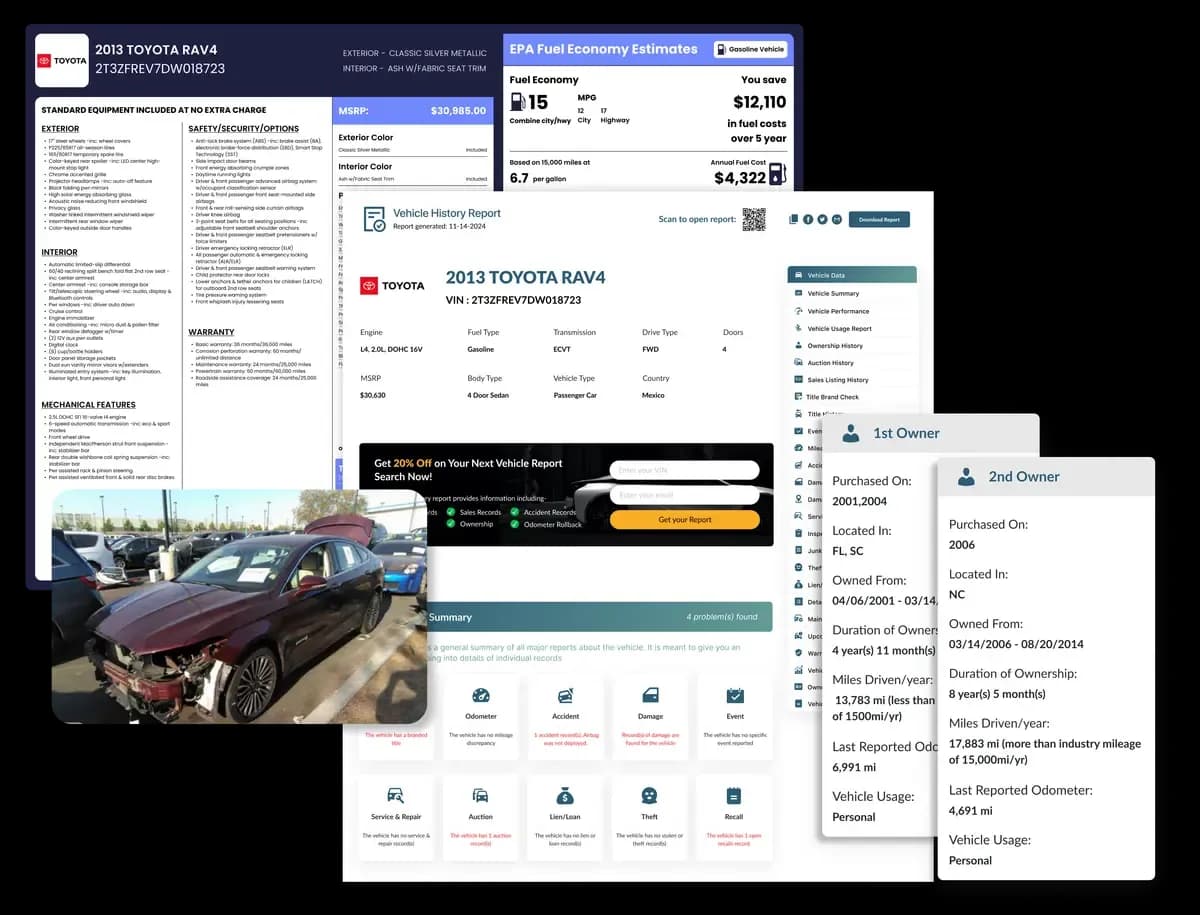Screen dimensions: 1200x915
Task: Click the Toyota logo on window sticker
Action: click(61, 60)
